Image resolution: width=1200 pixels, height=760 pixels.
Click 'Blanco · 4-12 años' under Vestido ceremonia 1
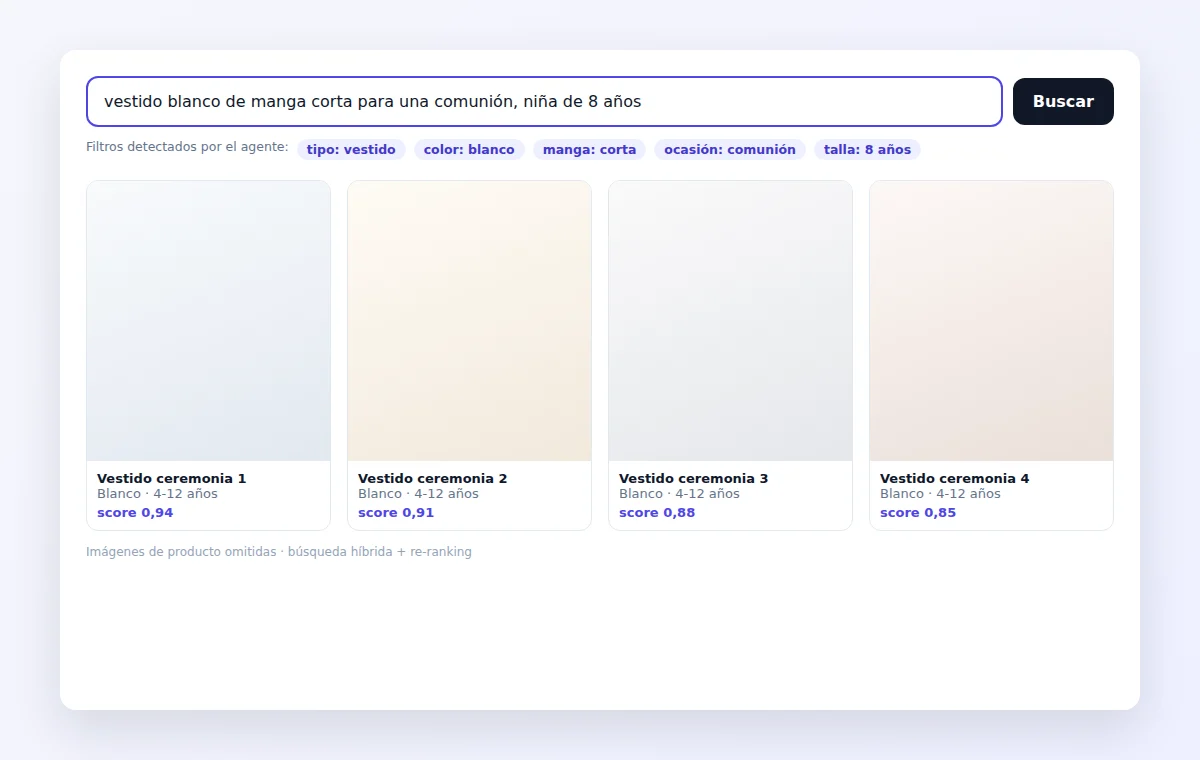(x=157, y=494)
